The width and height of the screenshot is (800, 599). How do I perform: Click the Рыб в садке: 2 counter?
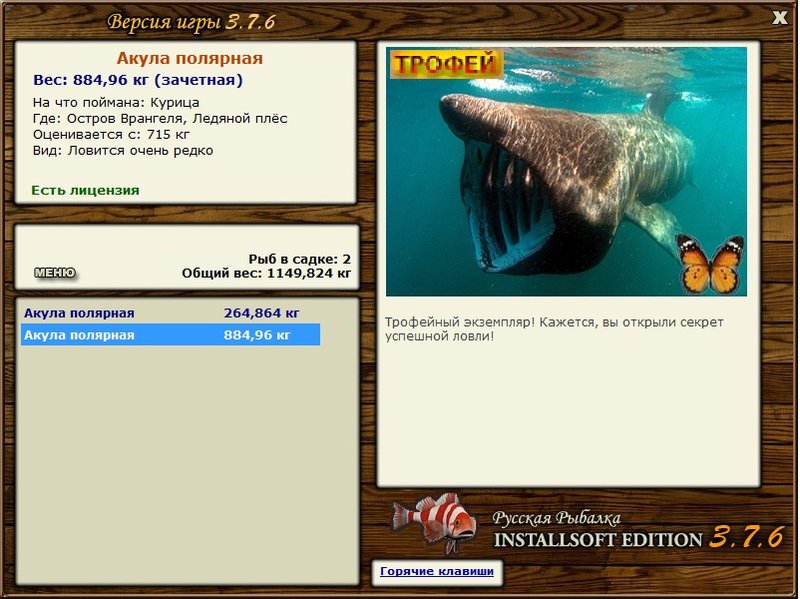[x=299, y=259]
